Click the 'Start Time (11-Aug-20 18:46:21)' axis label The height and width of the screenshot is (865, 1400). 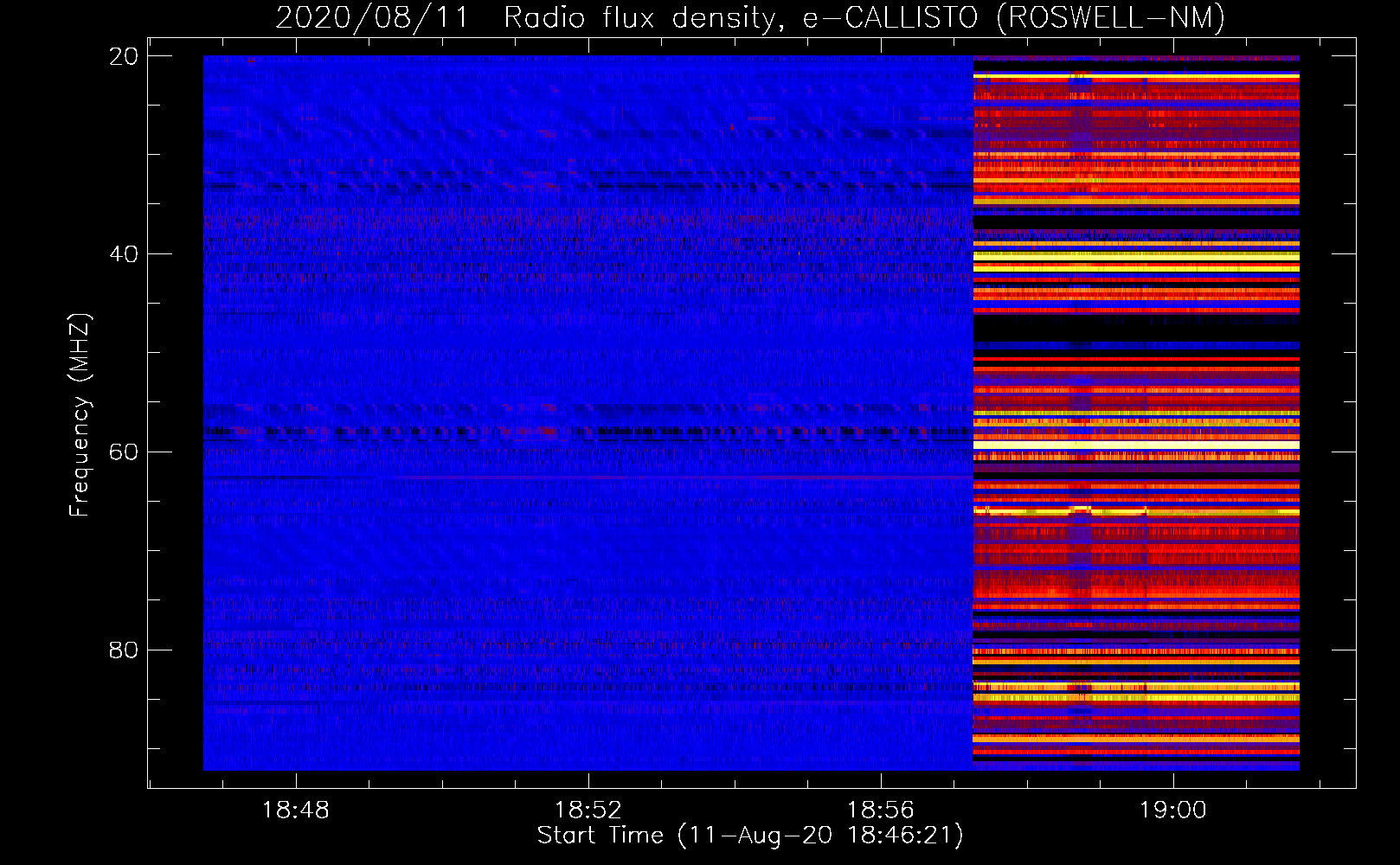(x=750, y=836)
